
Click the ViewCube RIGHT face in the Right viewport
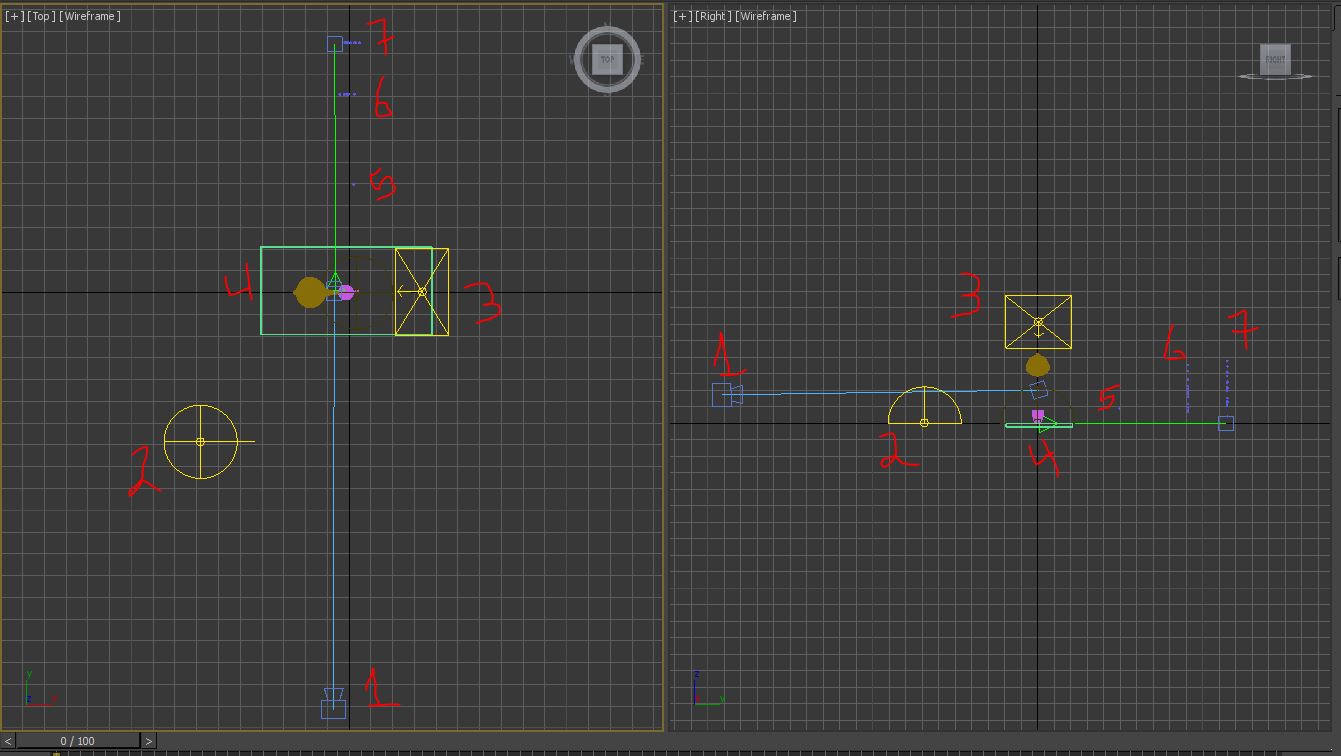tap(1274, 60)
